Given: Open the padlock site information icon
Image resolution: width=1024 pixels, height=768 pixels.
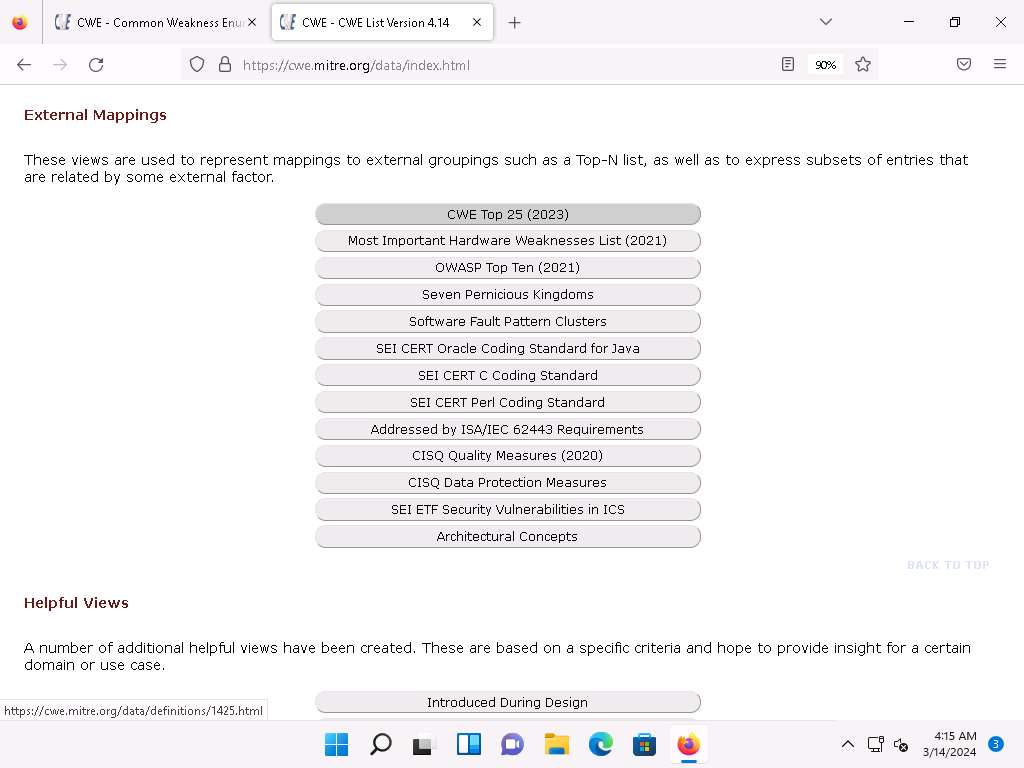Looking at the screenshot, I should (224, 65).
